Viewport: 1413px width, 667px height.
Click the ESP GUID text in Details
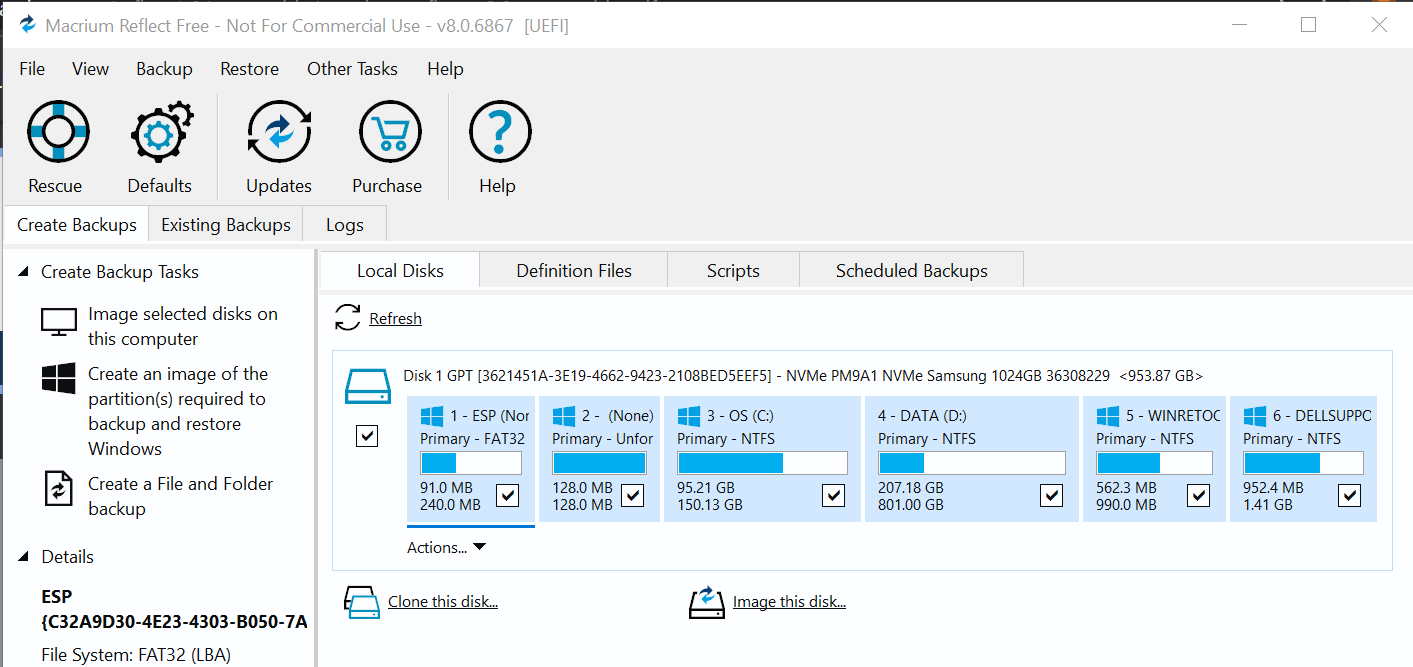(174, 622)
